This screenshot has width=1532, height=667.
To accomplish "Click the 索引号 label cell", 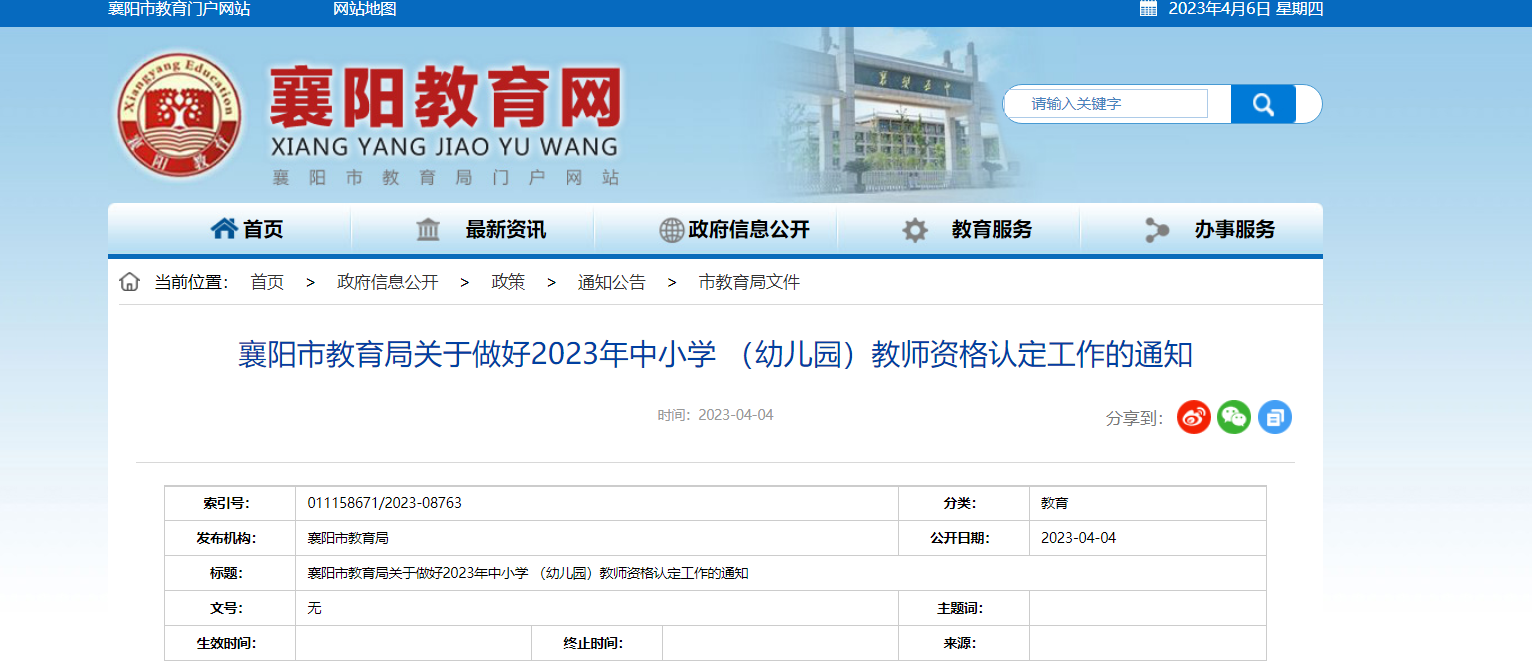I will click(230, 503).
